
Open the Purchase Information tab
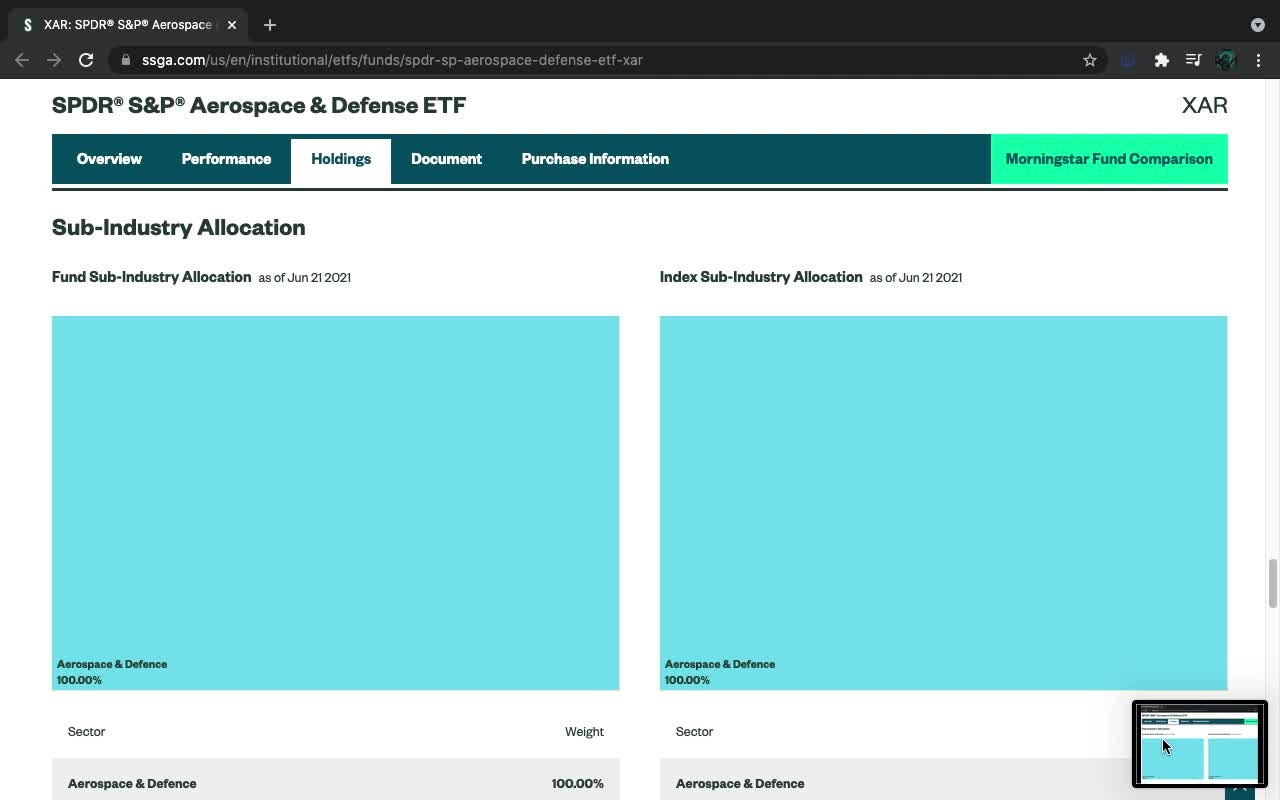click(595, 159)
